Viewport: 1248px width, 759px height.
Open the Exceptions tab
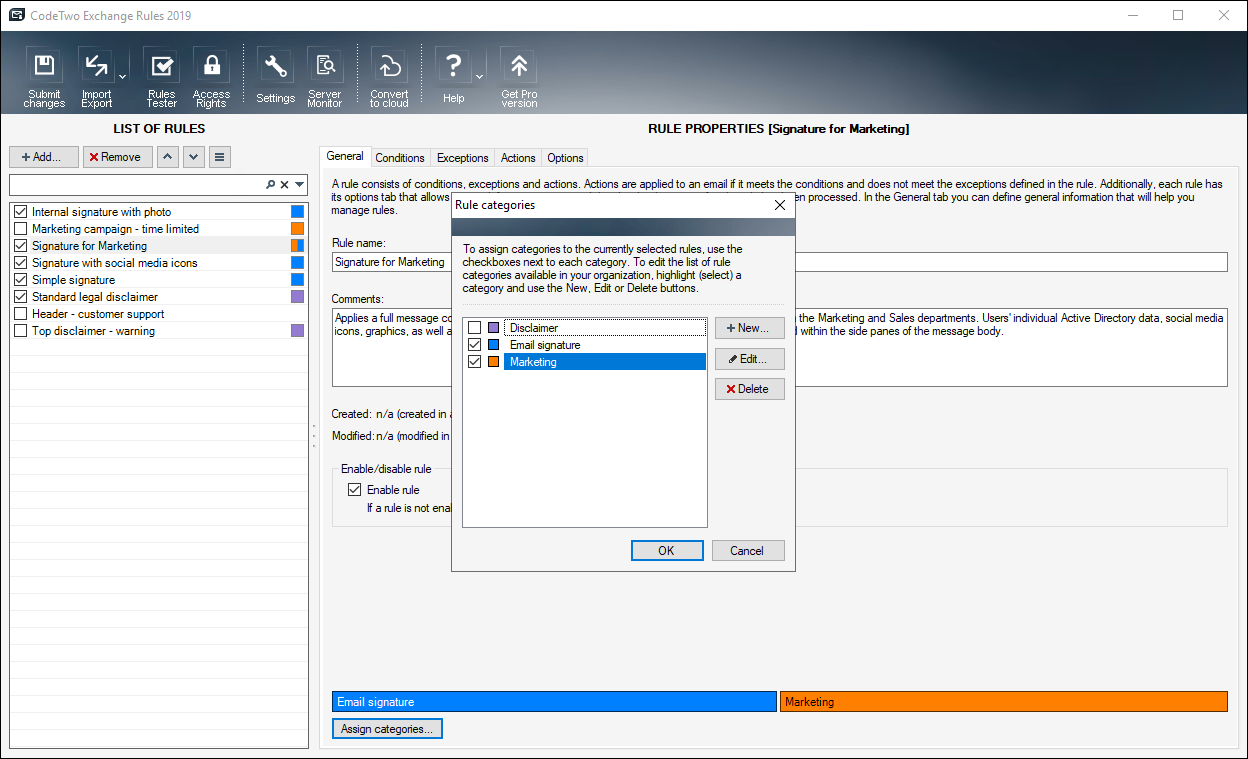(x=463, y=158)
